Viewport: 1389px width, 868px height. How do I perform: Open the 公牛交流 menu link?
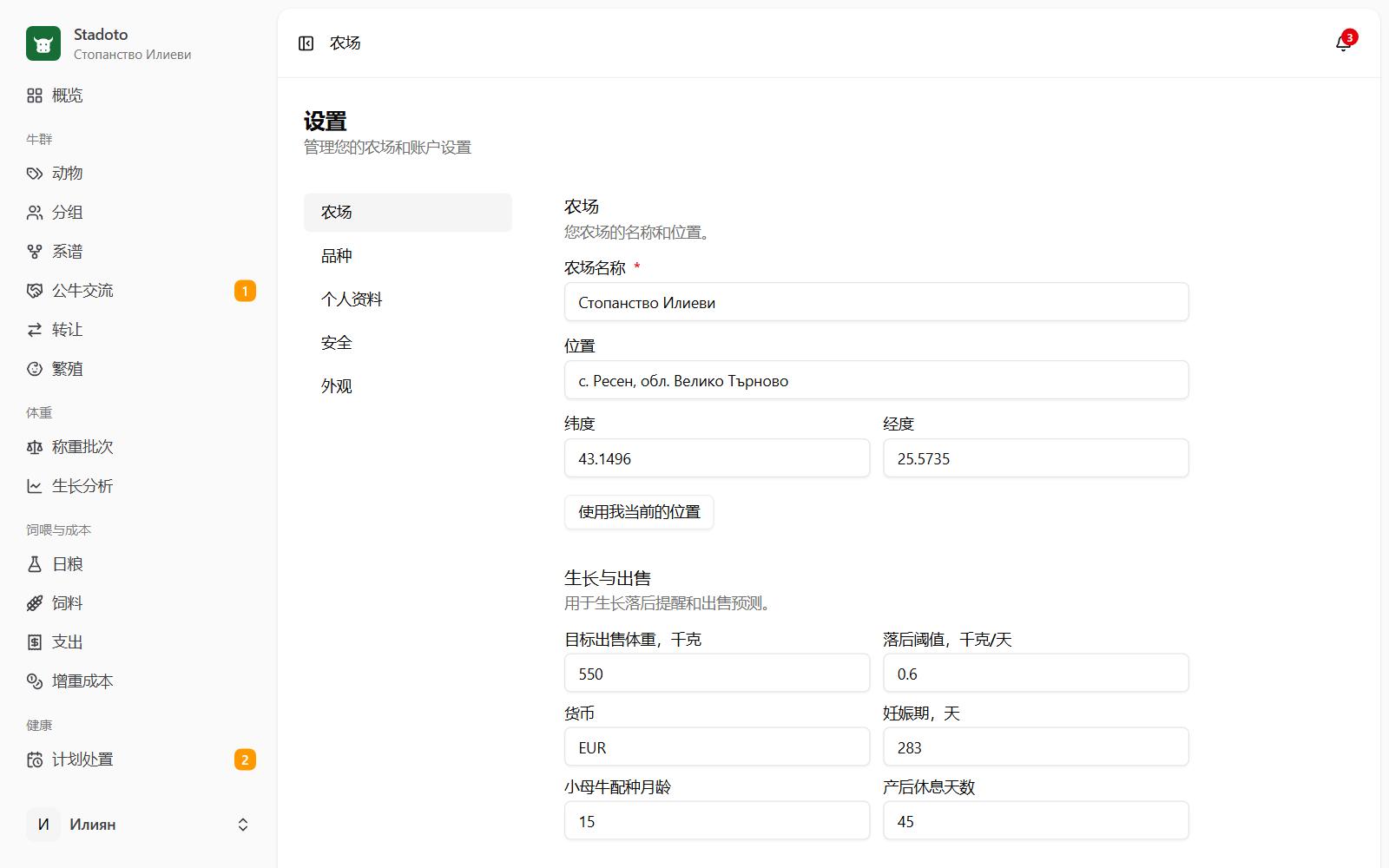coord(139,291)
